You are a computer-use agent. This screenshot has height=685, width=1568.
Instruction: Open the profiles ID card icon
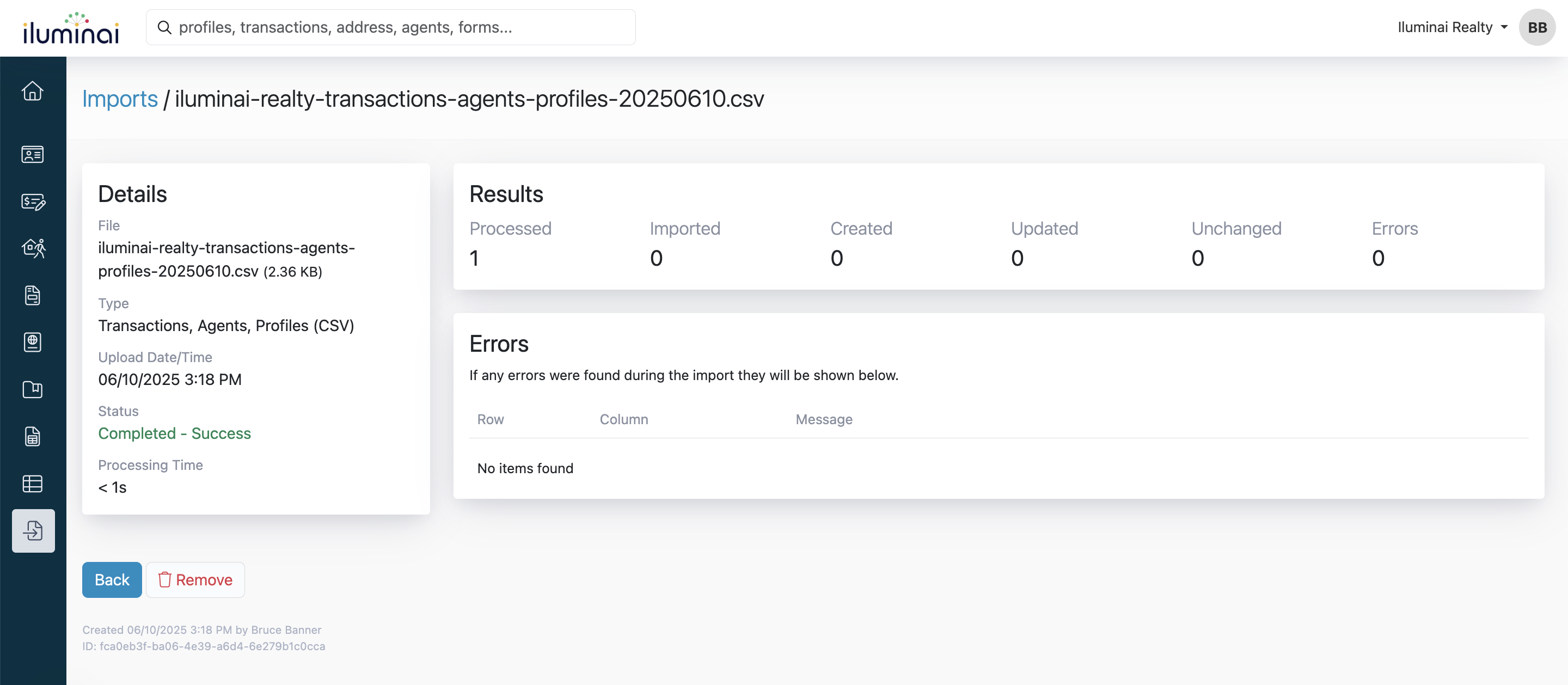coord(33,155)
